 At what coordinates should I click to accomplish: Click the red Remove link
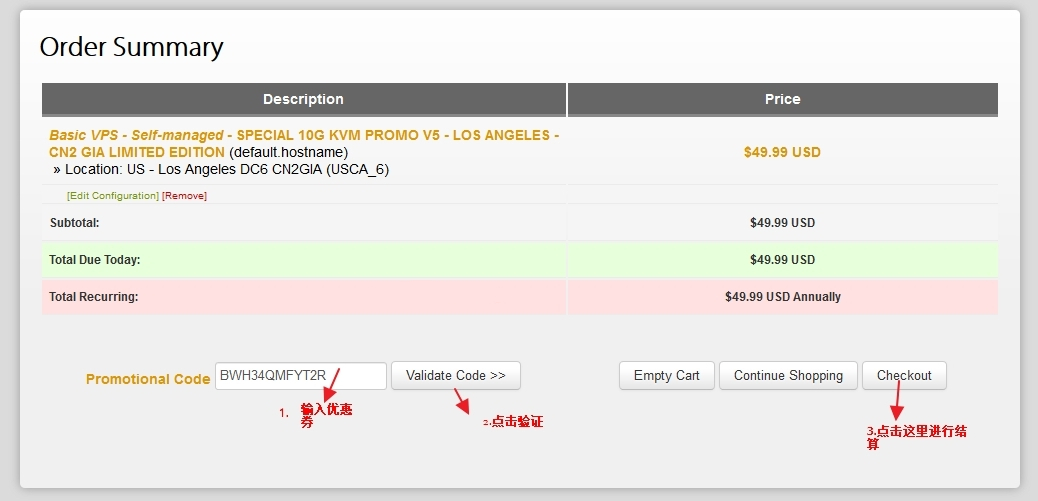(x=185, y=196)
